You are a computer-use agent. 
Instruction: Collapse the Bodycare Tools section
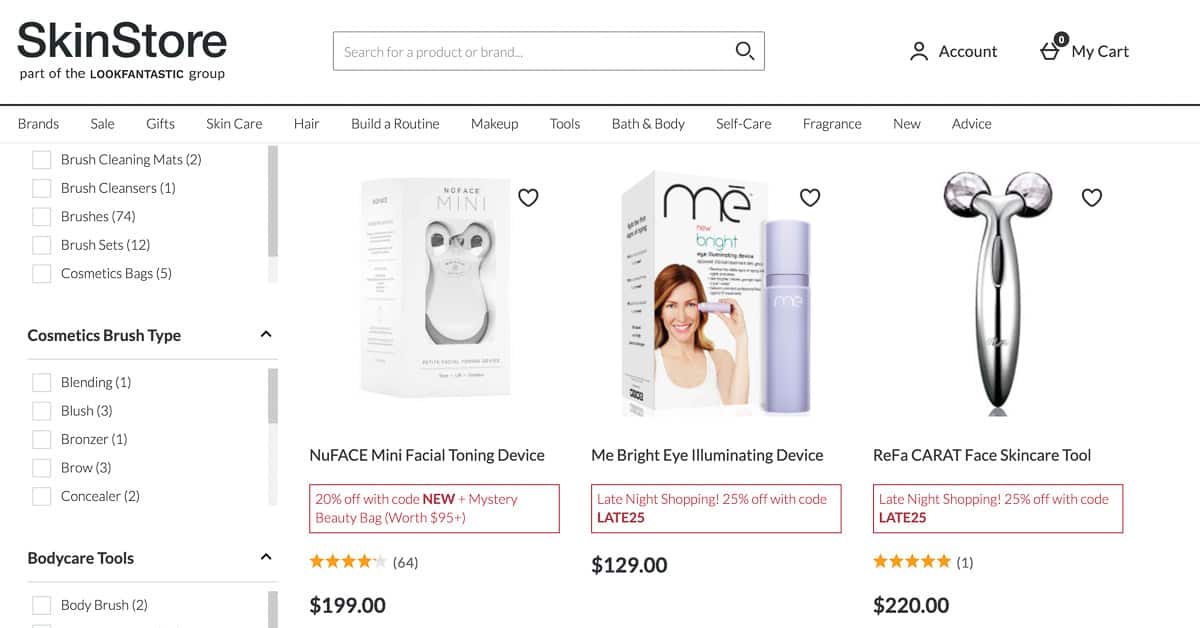[x=266, y=558]
